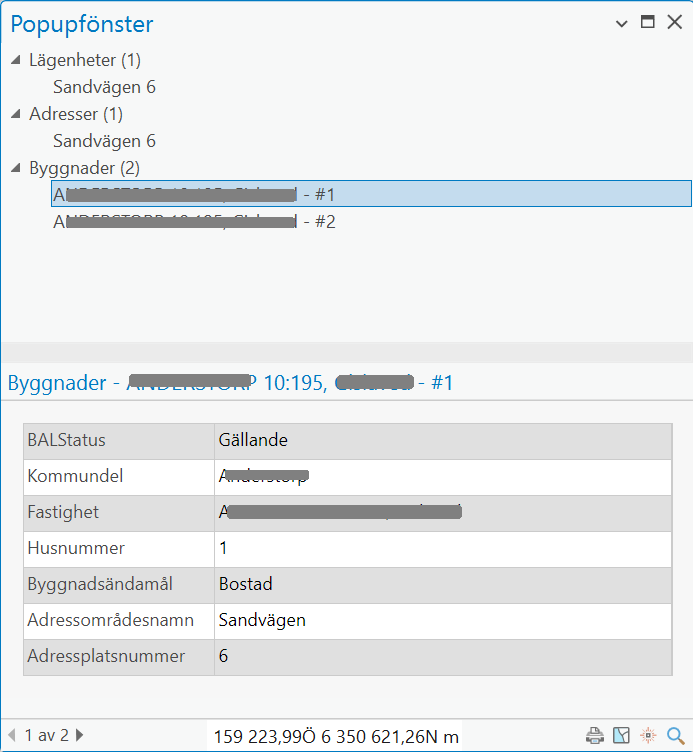Image resolution: width=693 pixels, height=752 pixels.
Task: Zoom to feature with the magnifier icon
Action: [x=675, y=736]
